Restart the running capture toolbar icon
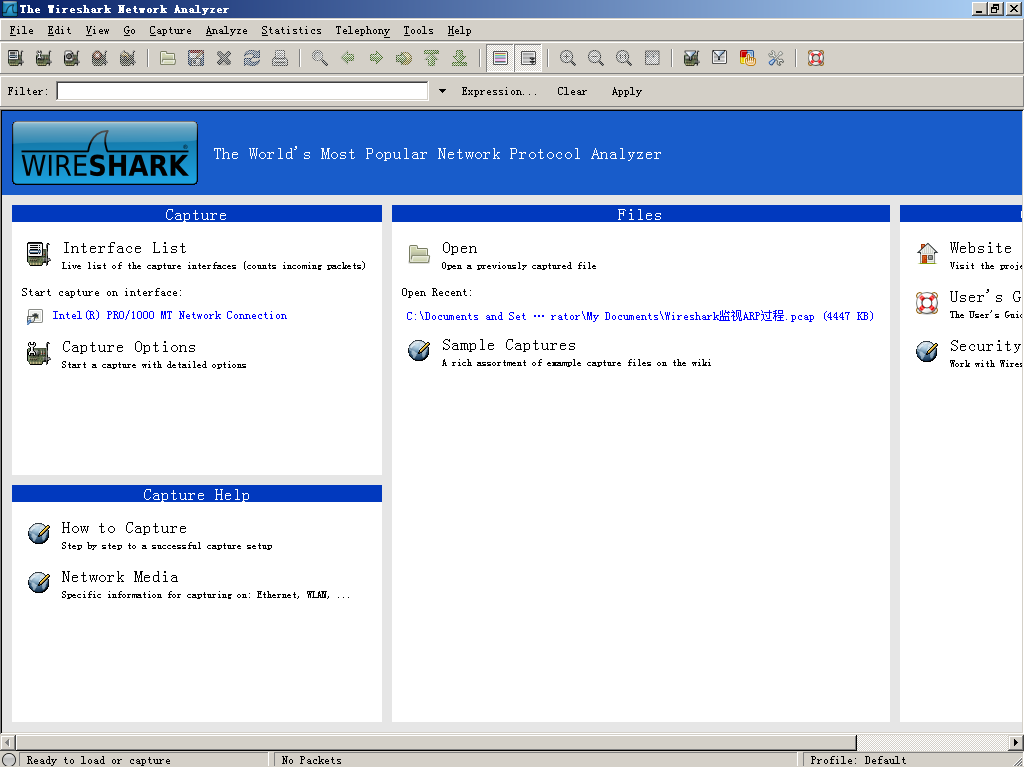This screenshot has height=768, width=1024. click(128, 58)
